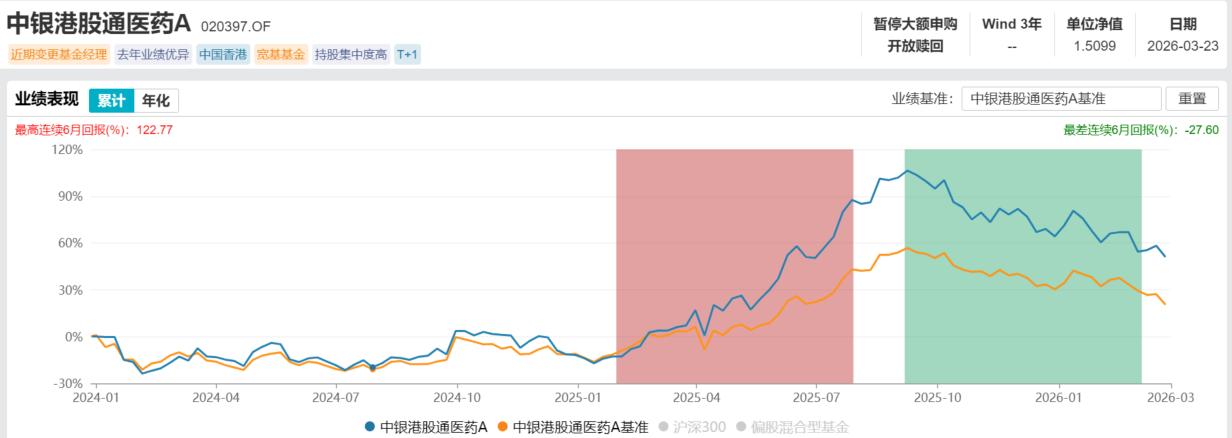
Task: Click the 近期变更基金经理 tag
Action: pyautogui.click(x=58, y=54)
